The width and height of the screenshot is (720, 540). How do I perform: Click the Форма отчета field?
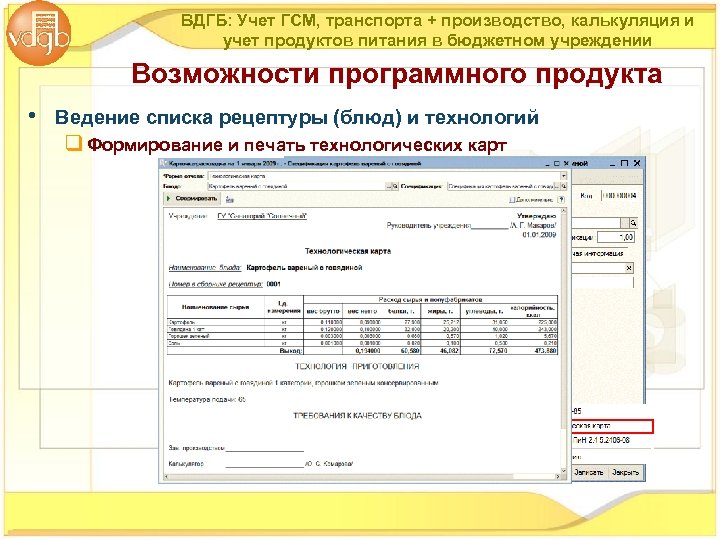pos(384,176)
